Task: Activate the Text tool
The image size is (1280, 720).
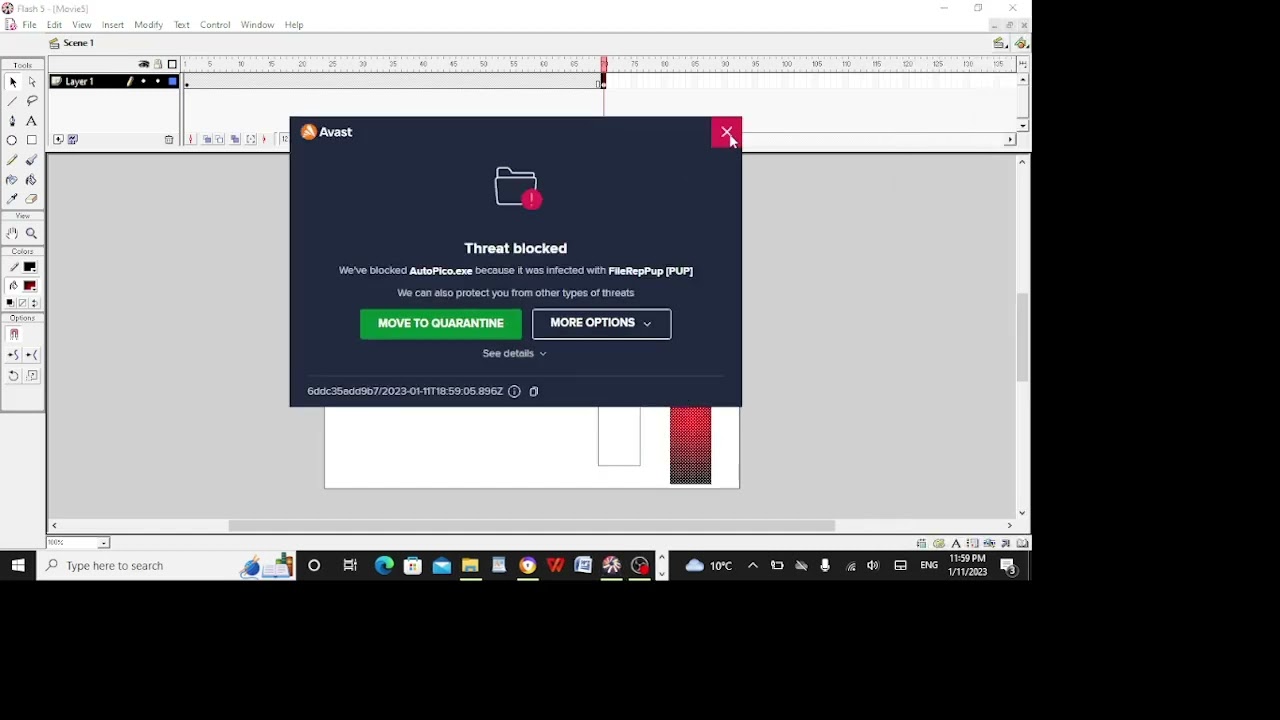Action: click(x=32, y=121)
